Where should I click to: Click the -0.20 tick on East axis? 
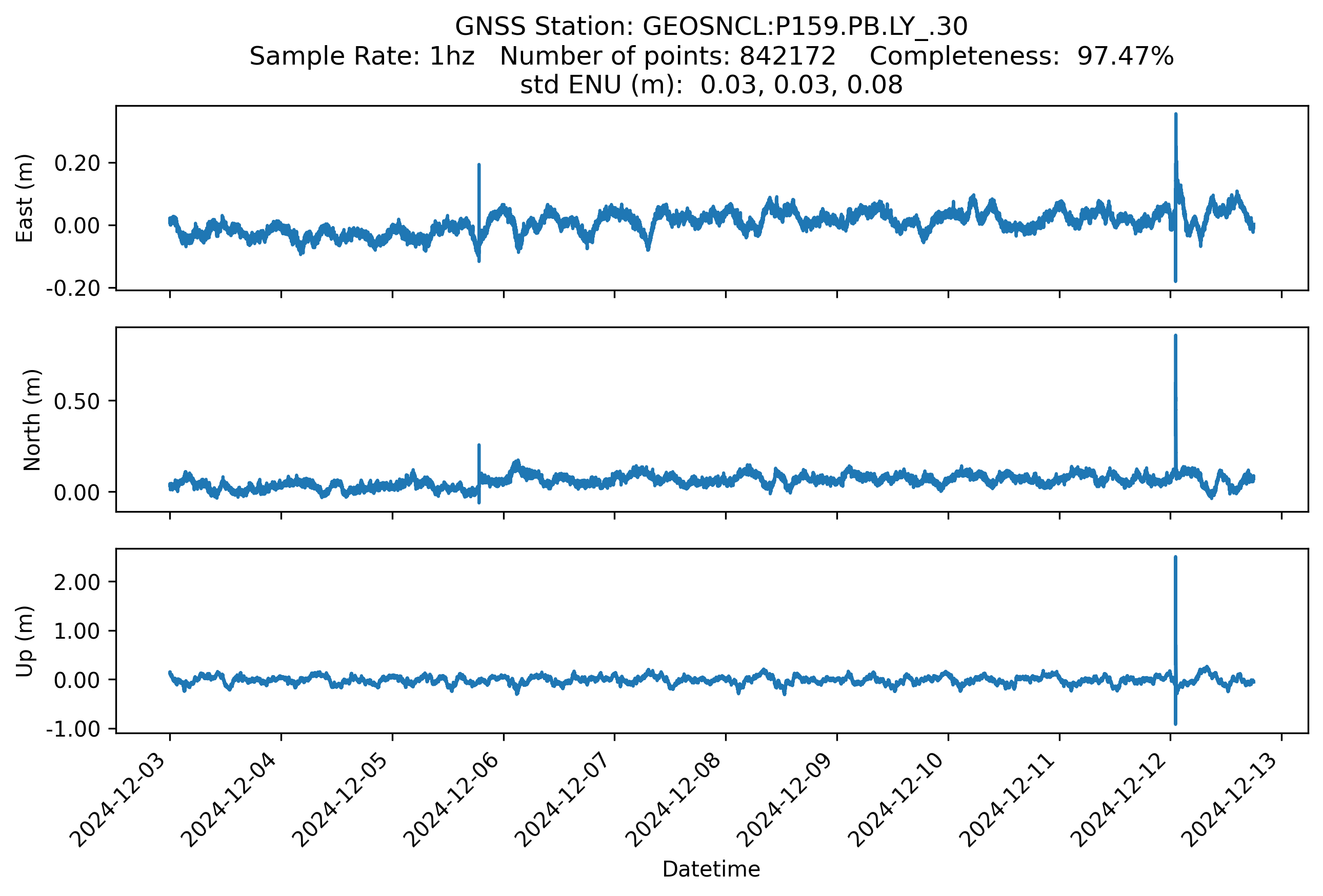click(x=73, y=289)
